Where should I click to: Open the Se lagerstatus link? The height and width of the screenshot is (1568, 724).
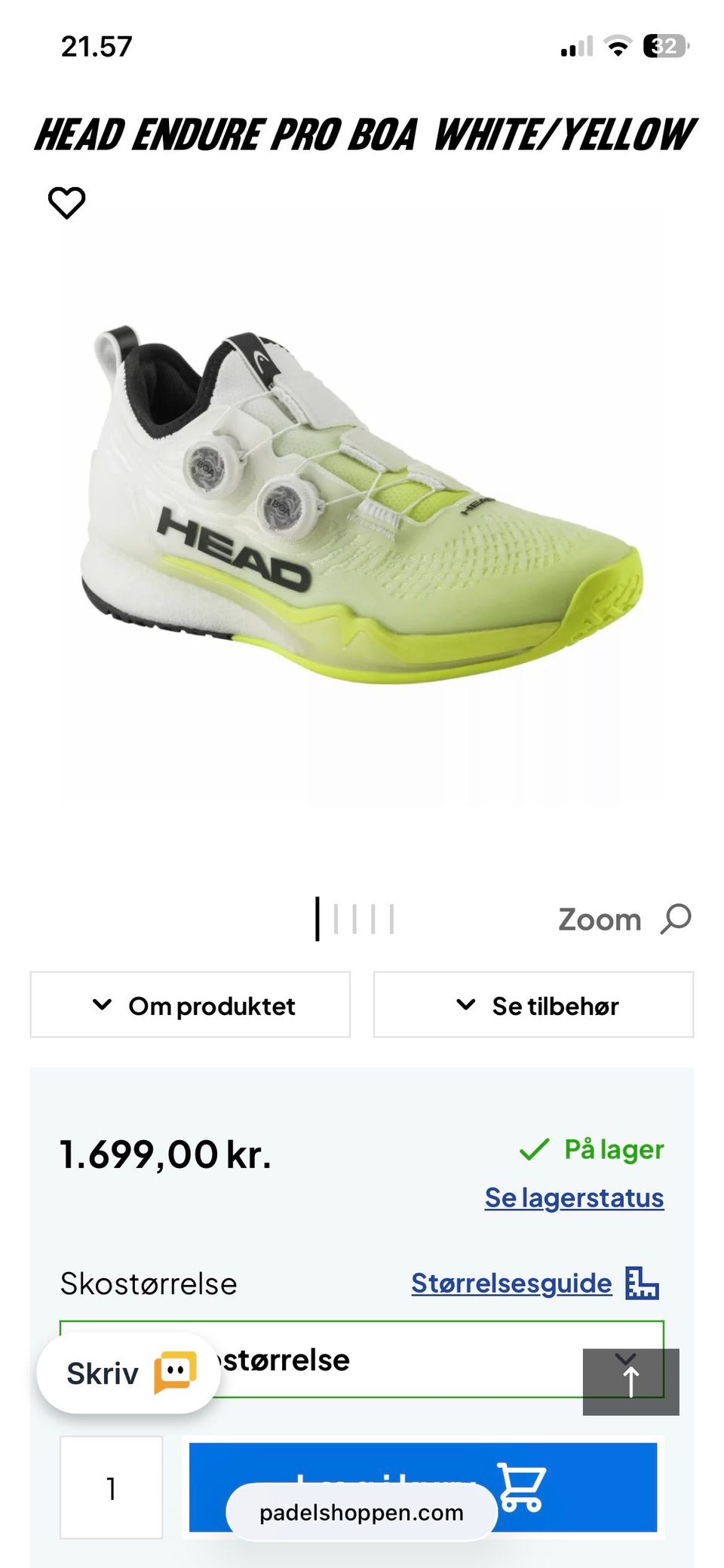574,1198
